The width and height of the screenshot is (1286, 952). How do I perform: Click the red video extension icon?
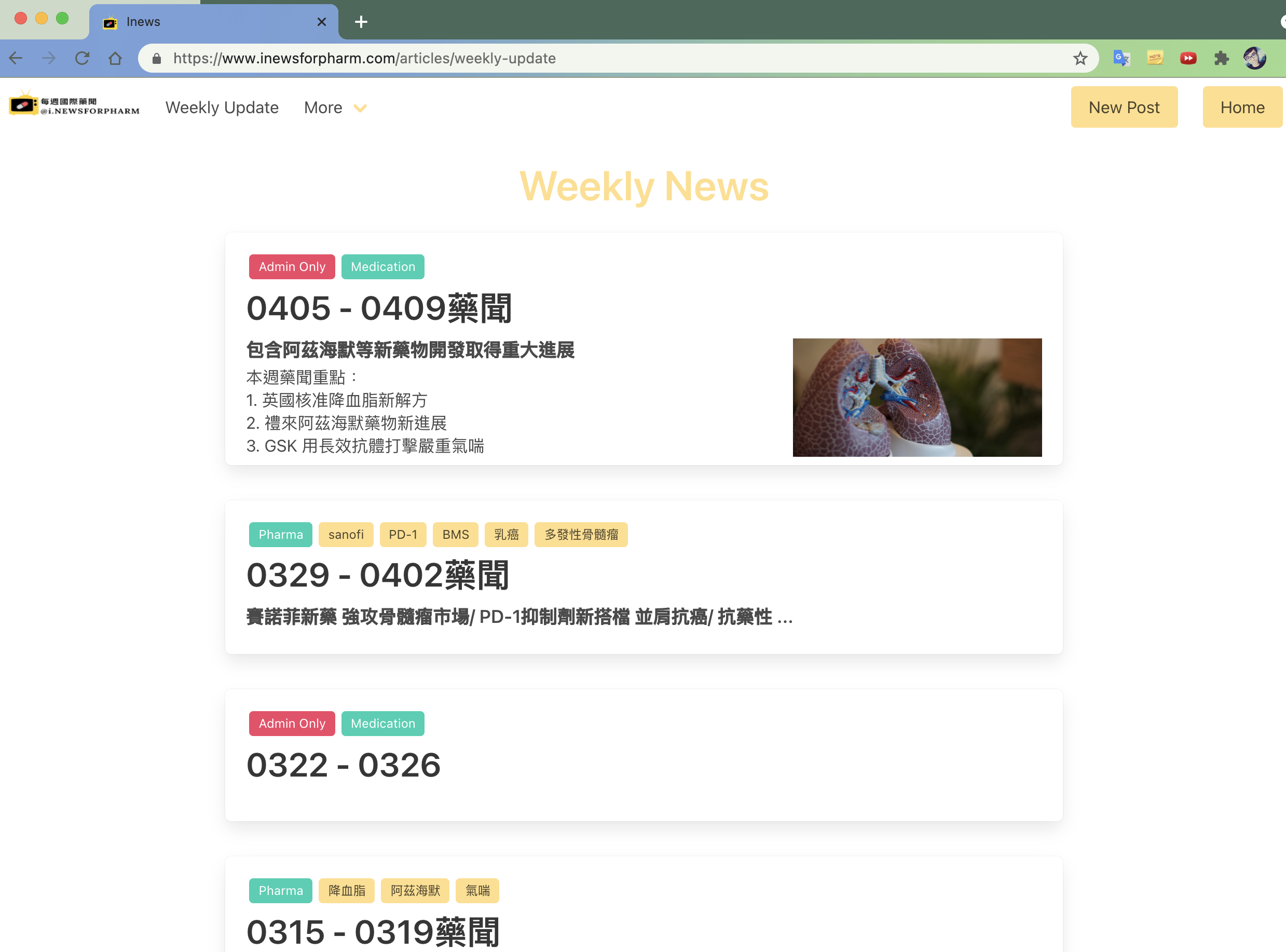pos(1188,58)
